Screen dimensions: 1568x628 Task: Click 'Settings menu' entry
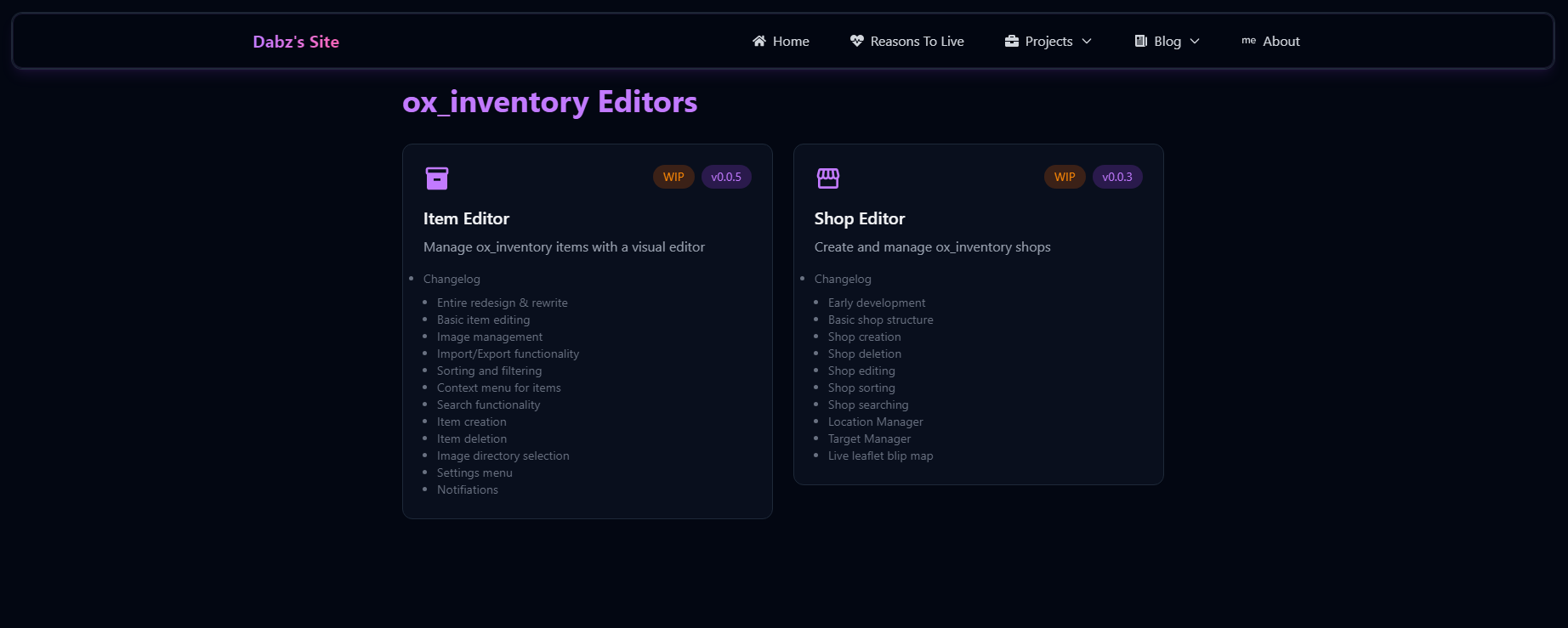tap(474, 472)
